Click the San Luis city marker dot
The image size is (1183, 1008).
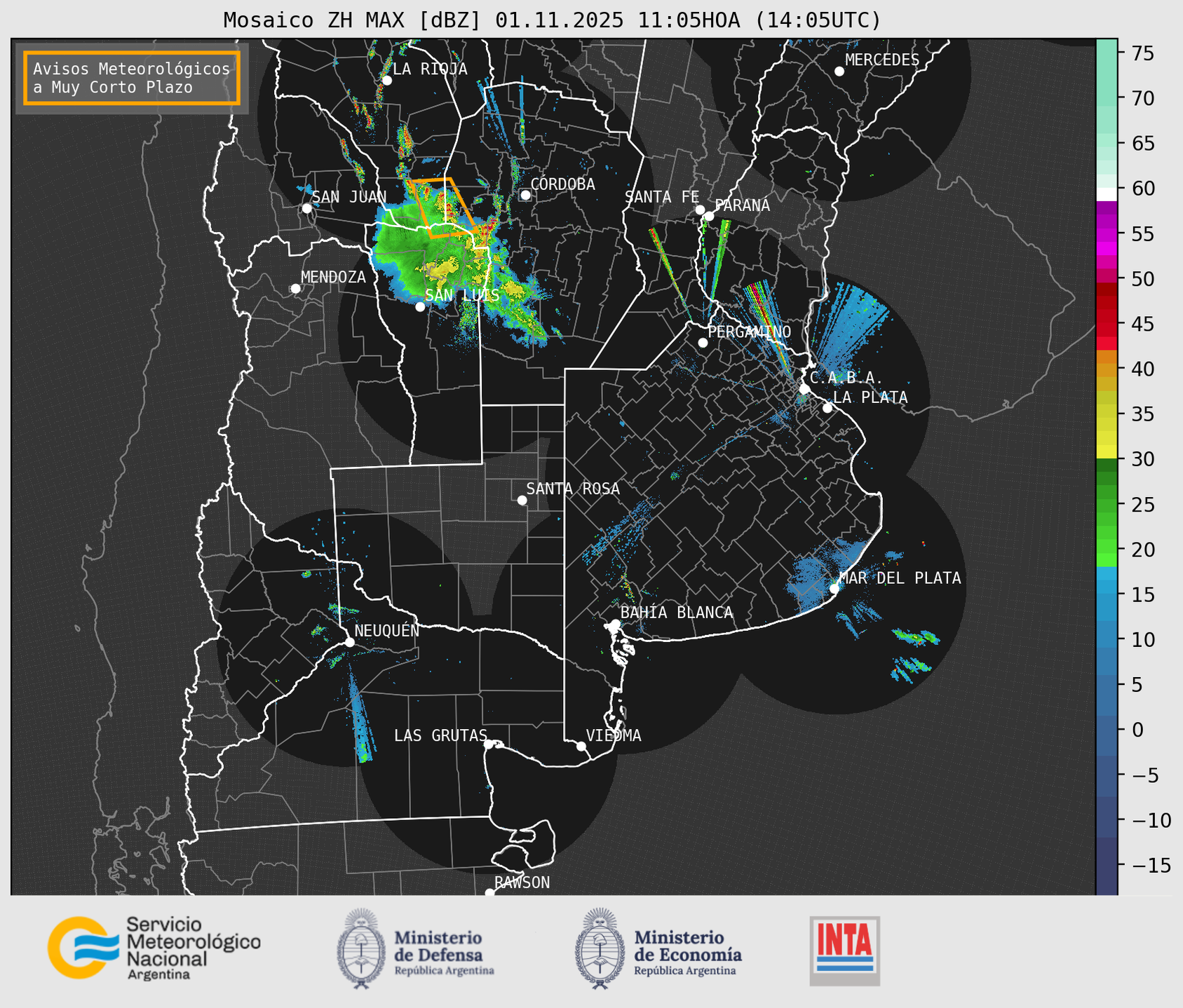coord(420,307)
